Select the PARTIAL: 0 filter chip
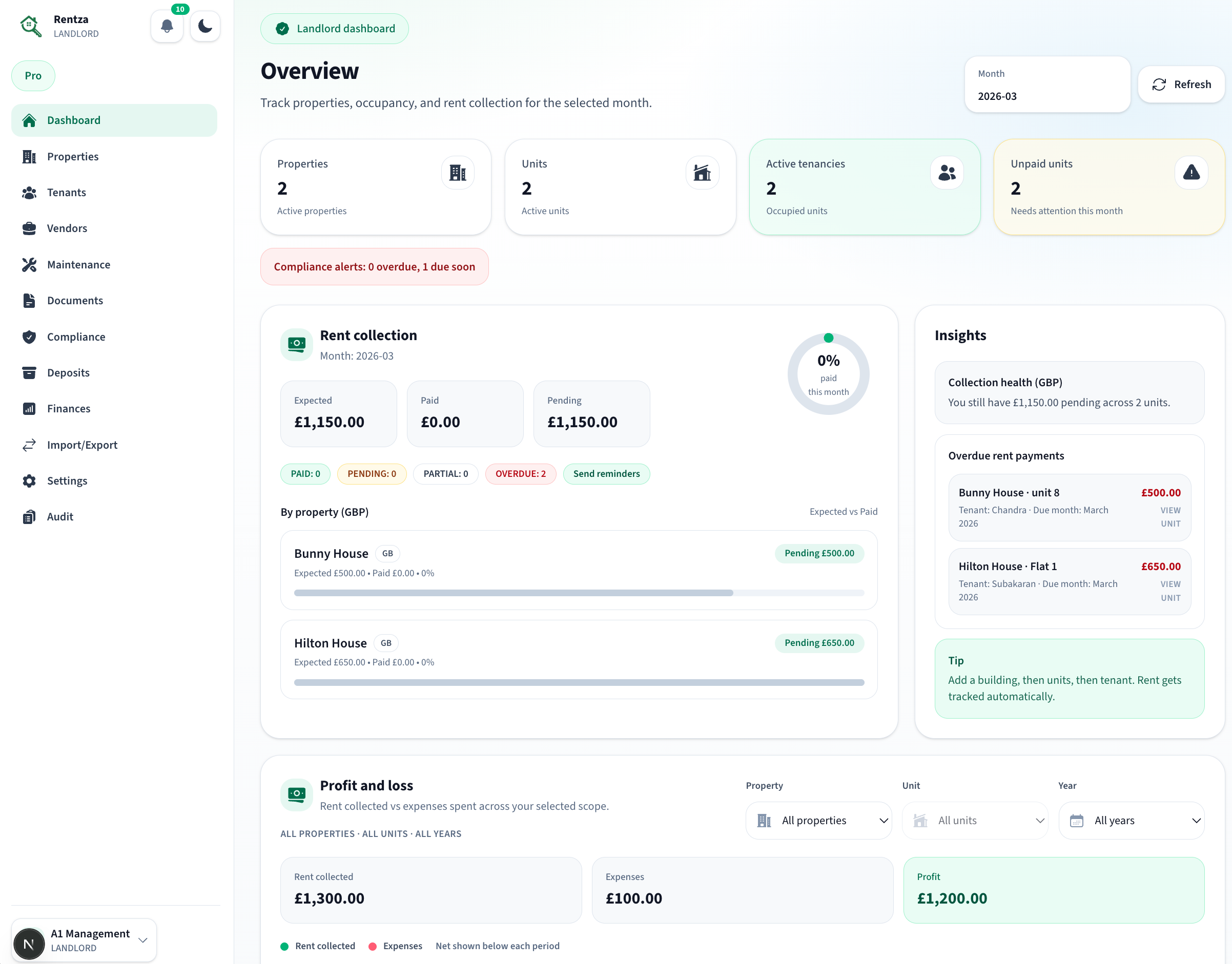The width and height of the screenshot is (1232, 964). (445, 473)
